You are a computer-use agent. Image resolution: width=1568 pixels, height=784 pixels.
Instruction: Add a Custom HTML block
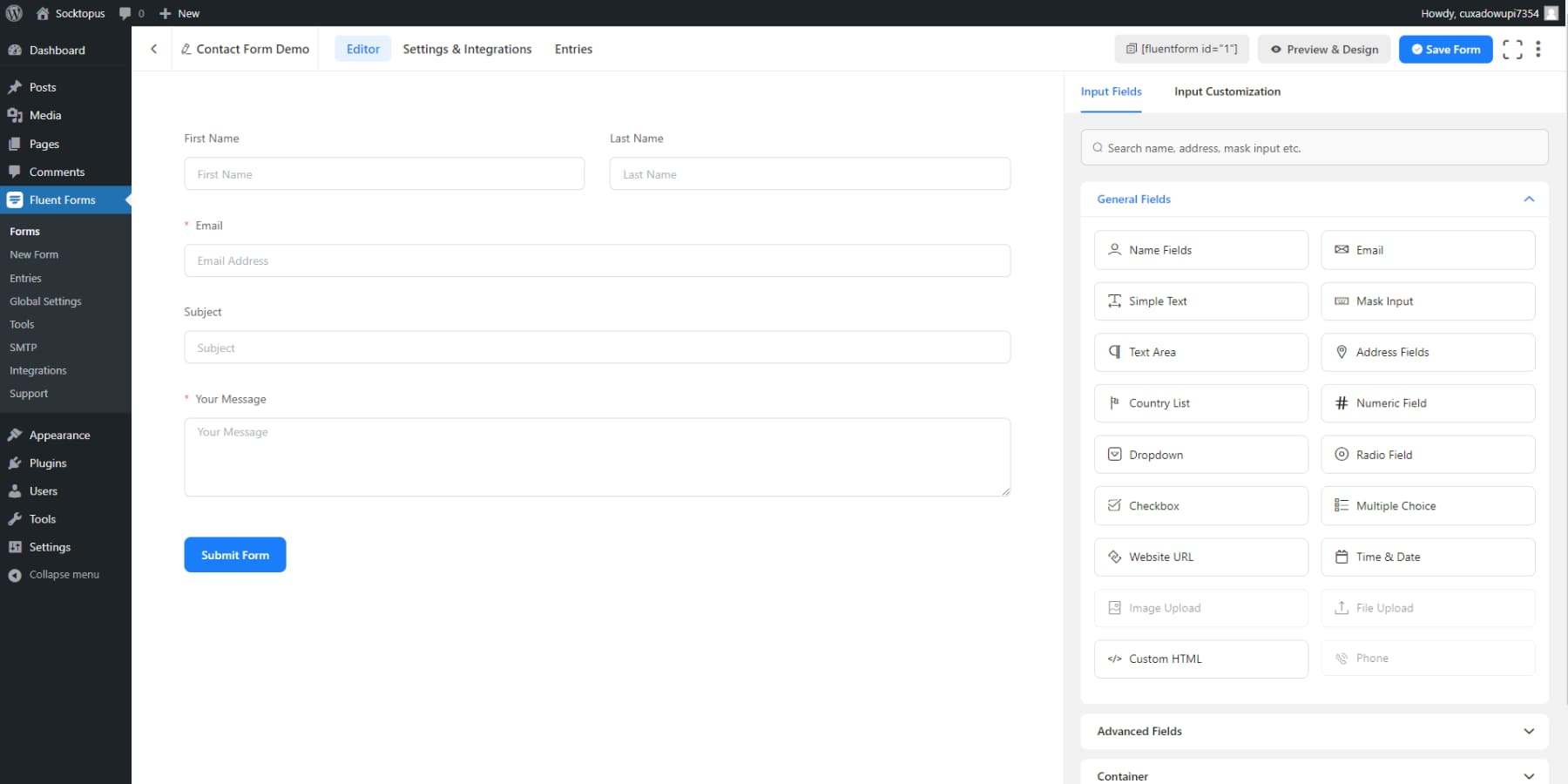[x=1200, y=659]
